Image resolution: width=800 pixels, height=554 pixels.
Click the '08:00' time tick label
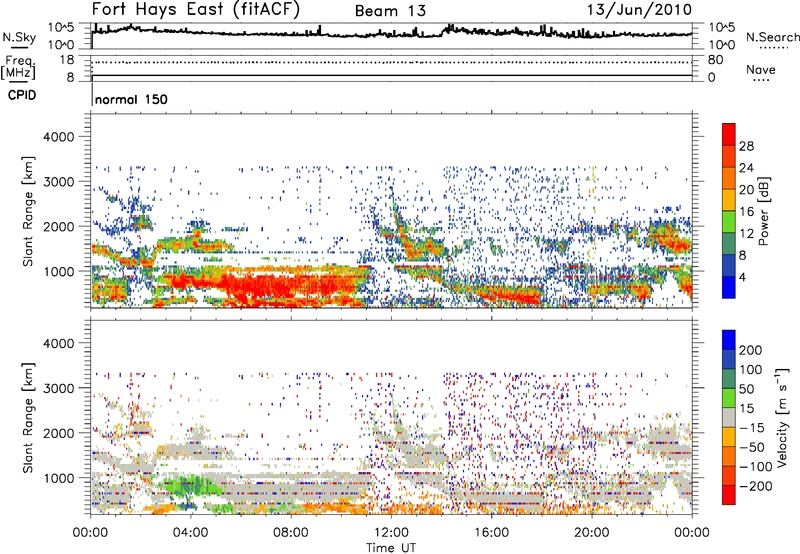291,533
